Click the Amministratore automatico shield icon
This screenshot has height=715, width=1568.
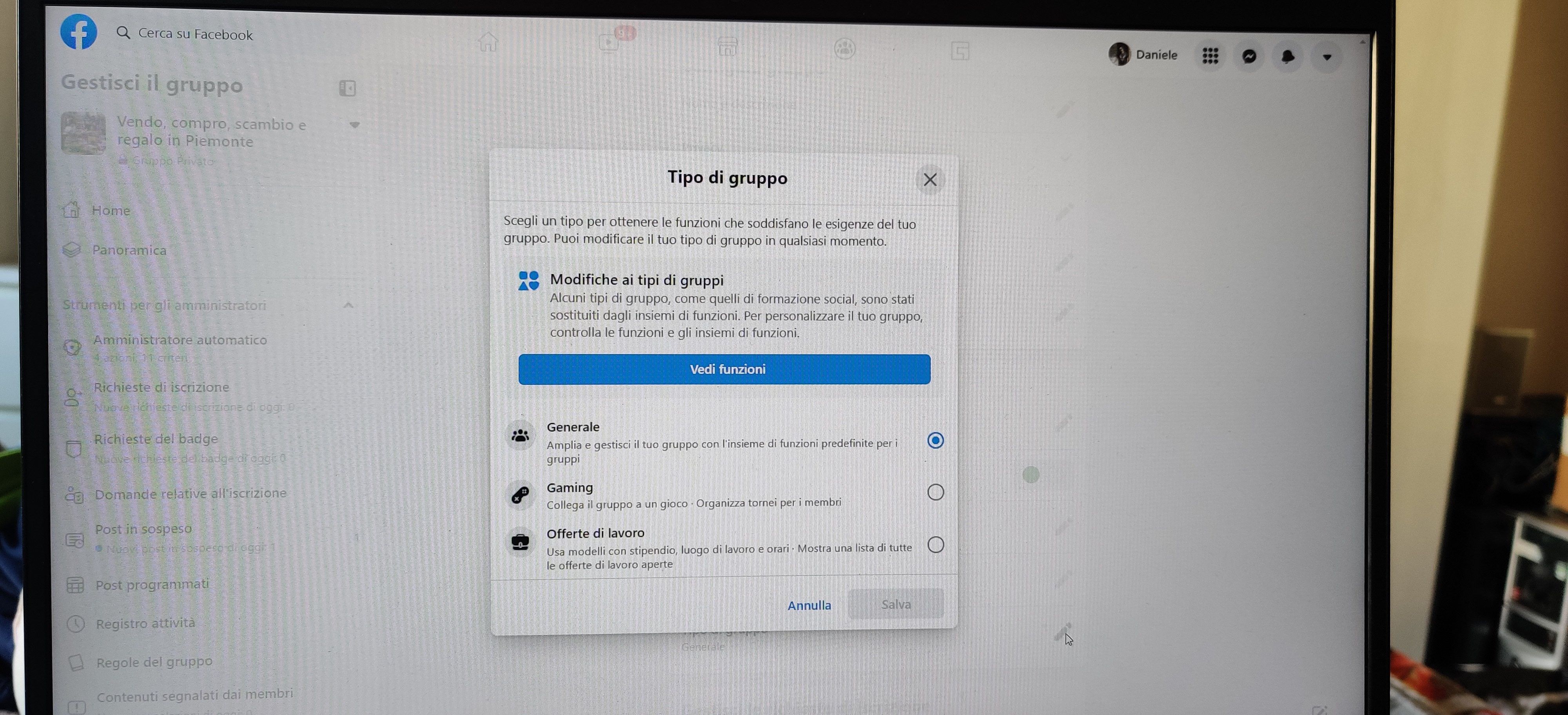coord(73,347)
